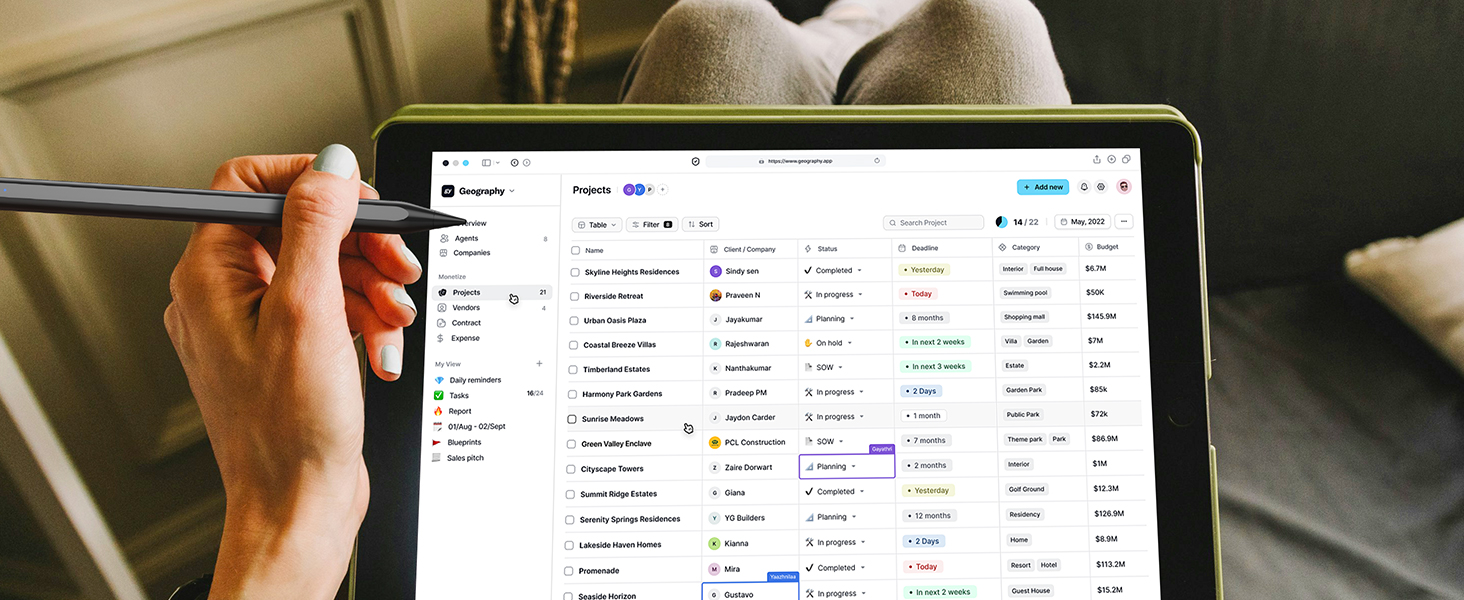Click the "Swimming pool" category tag
This screenshot has height=600, width=1464.
pyautogui.click(x=1026, y=293)
